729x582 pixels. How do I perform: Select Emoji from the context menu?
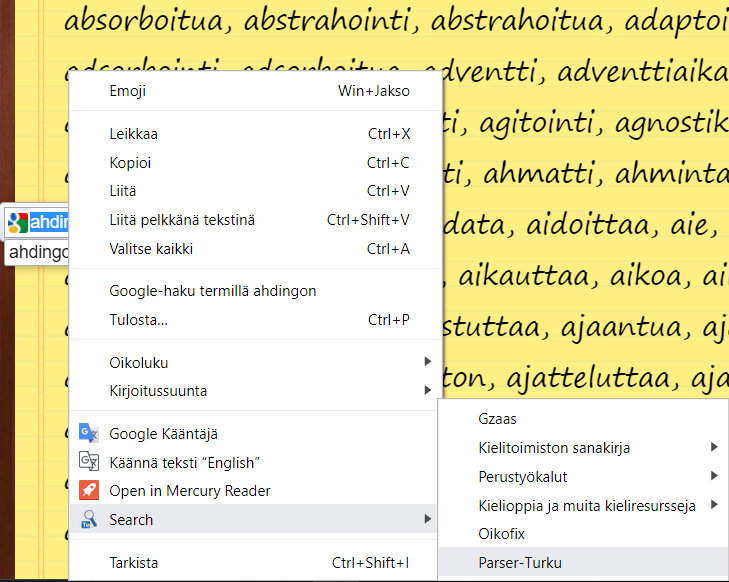click(x=128, y=91)
